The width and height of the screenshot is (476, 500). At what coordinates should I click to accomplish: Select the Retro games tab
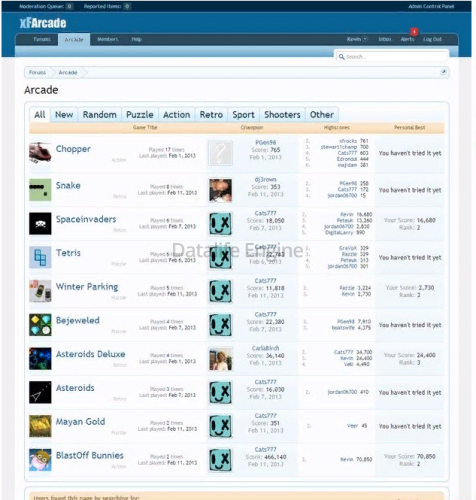(x=211, y=115)
